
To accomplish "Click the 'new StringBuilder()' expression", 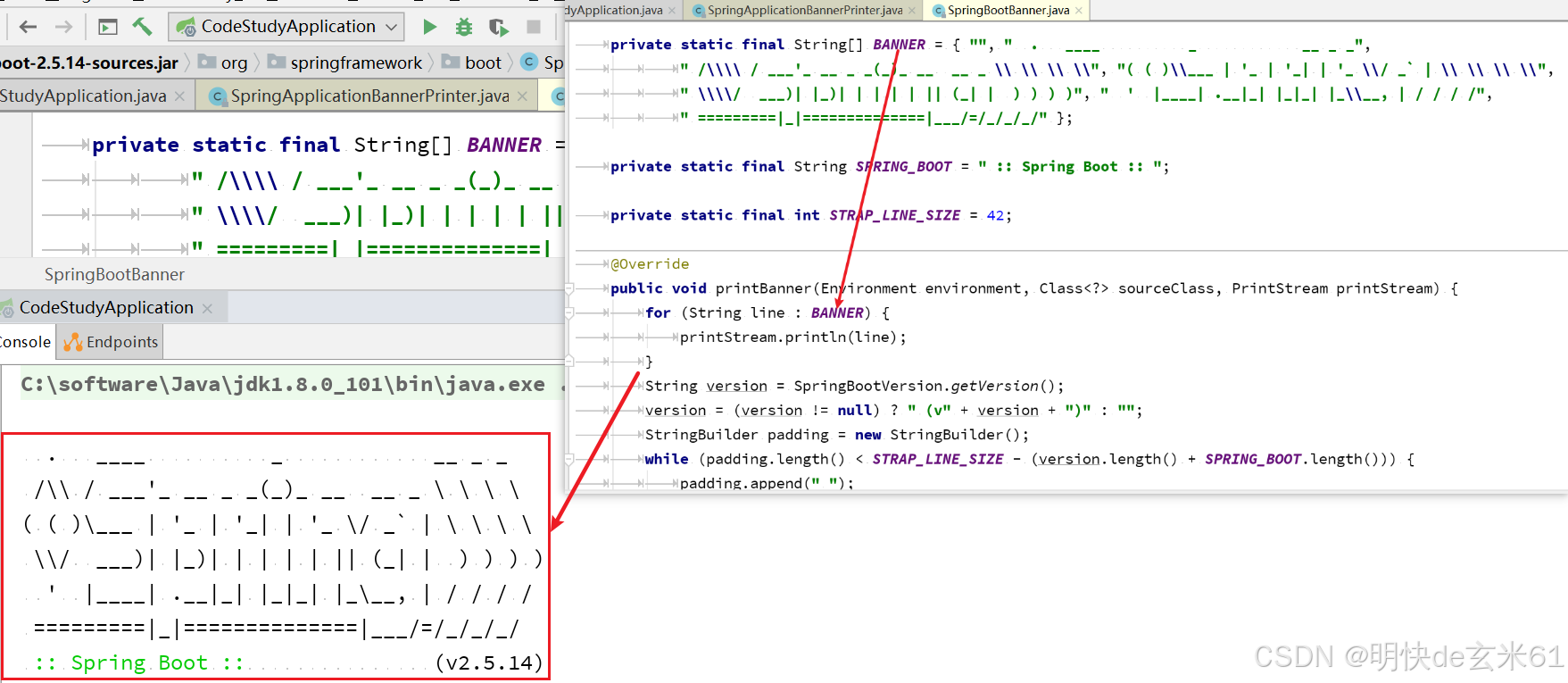I will tap(937, 435).
